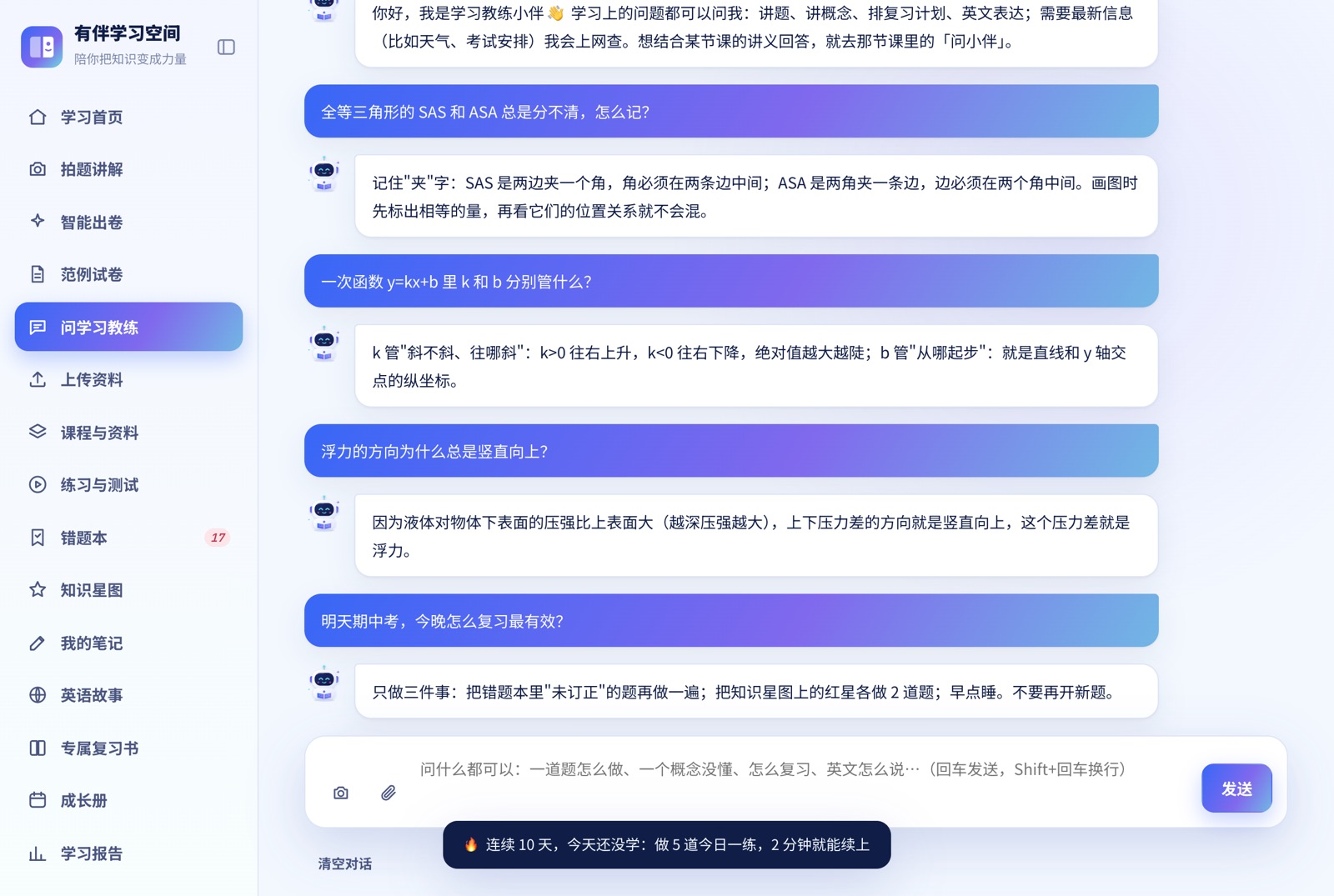This screenshot has height=896, width=1334.
Task: Click the coach reply starting with 只做三件事
Action: [756, 691]
